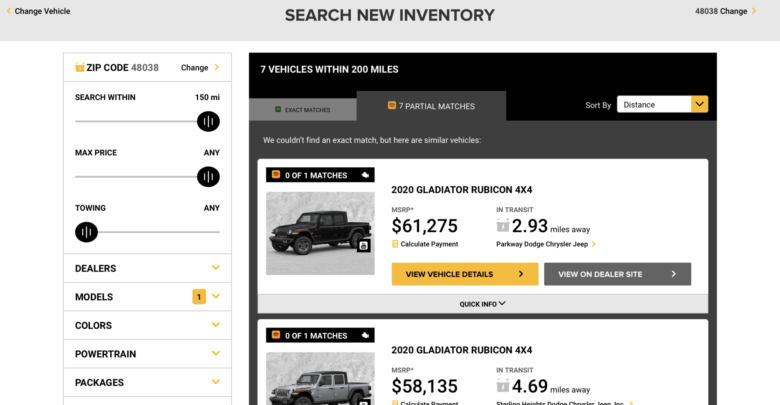The width and height of the screenshot is (780, 405).
Task: Click the 0 of 1 Matches badge on $58,135 Gladiator
Action: pyautogui.click(x=320, y=335)
